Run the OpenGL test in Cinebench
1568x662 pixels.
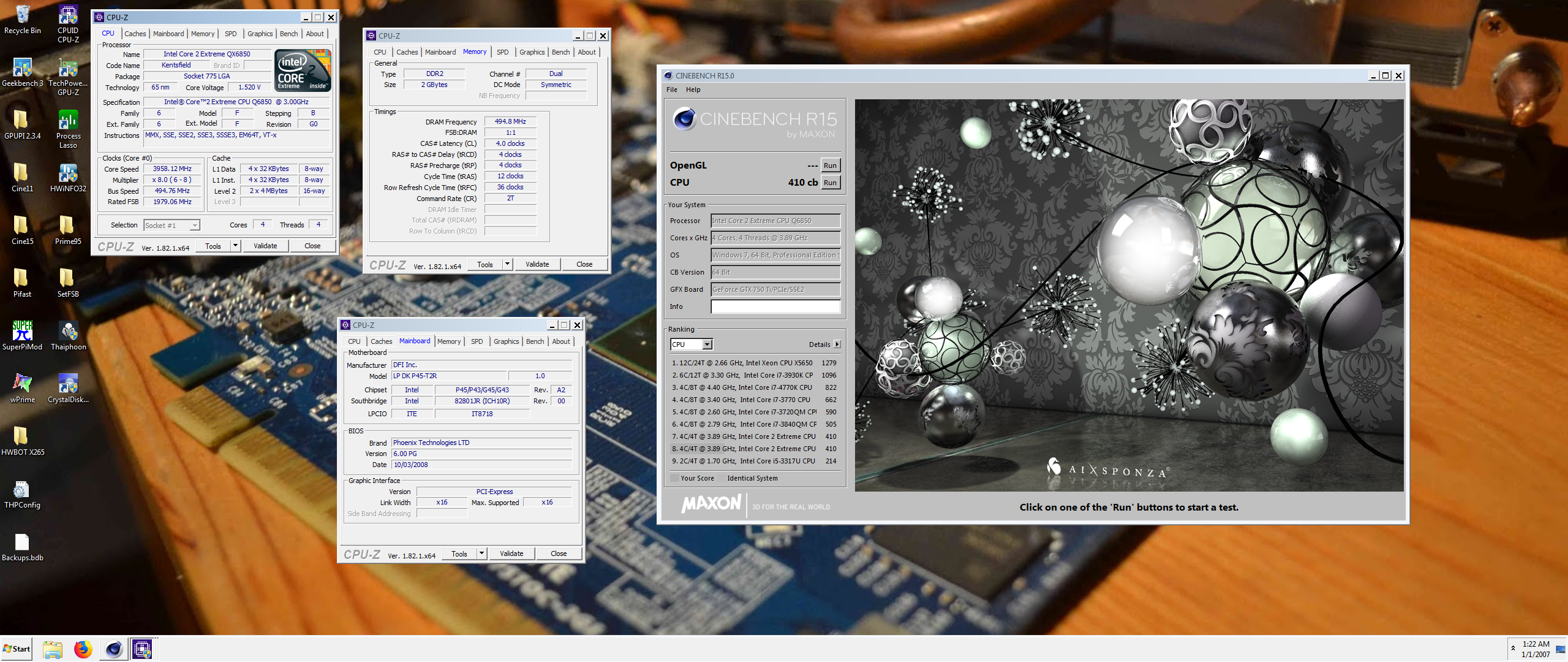[830, 165]
